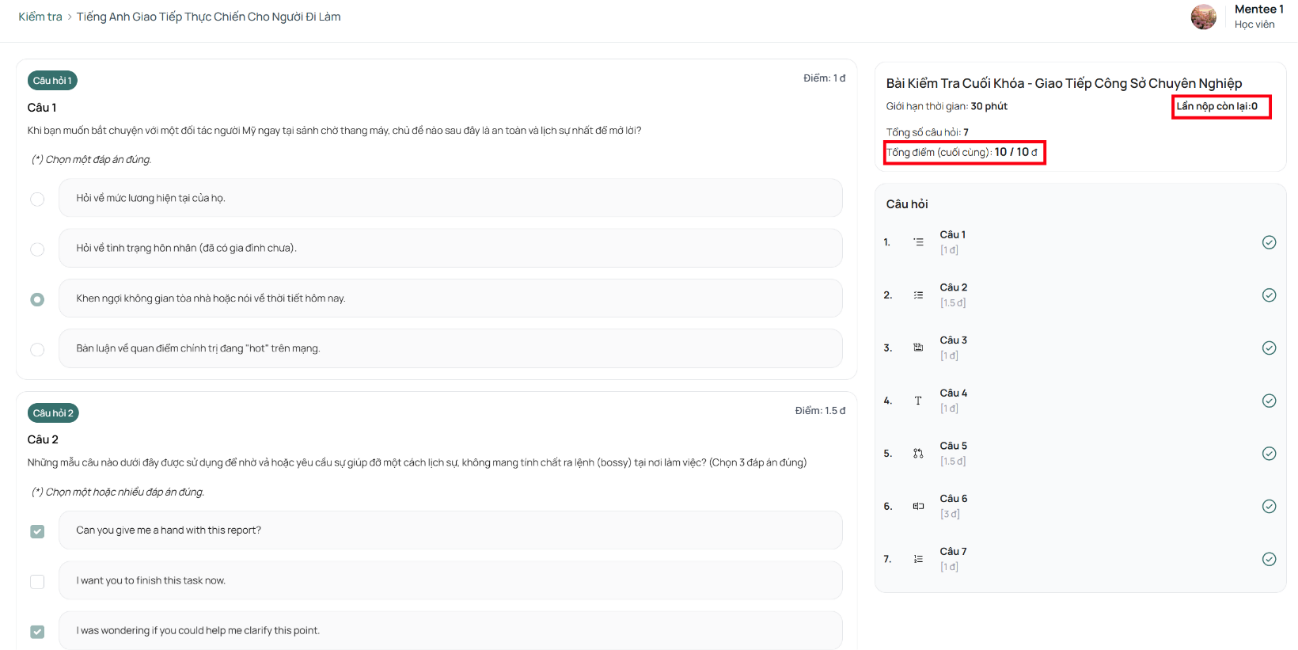Choose the radio about political views
1298x650 pixels.
37,349
